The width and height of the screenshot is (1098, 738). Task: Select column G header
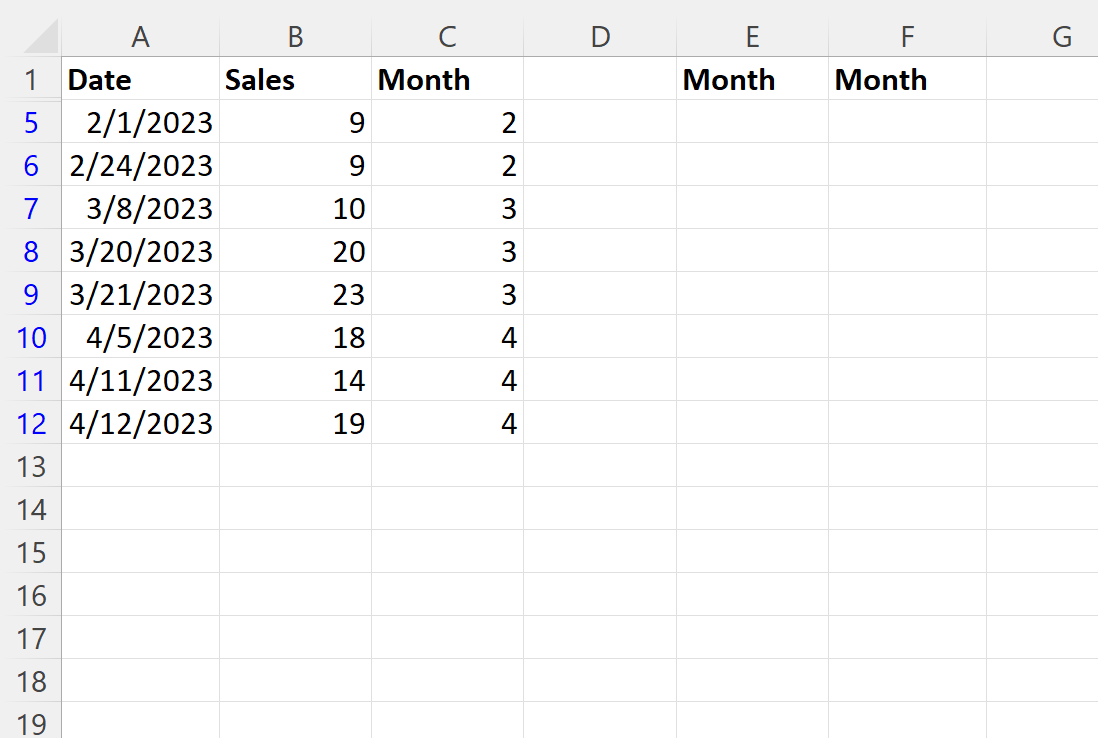1043,36
